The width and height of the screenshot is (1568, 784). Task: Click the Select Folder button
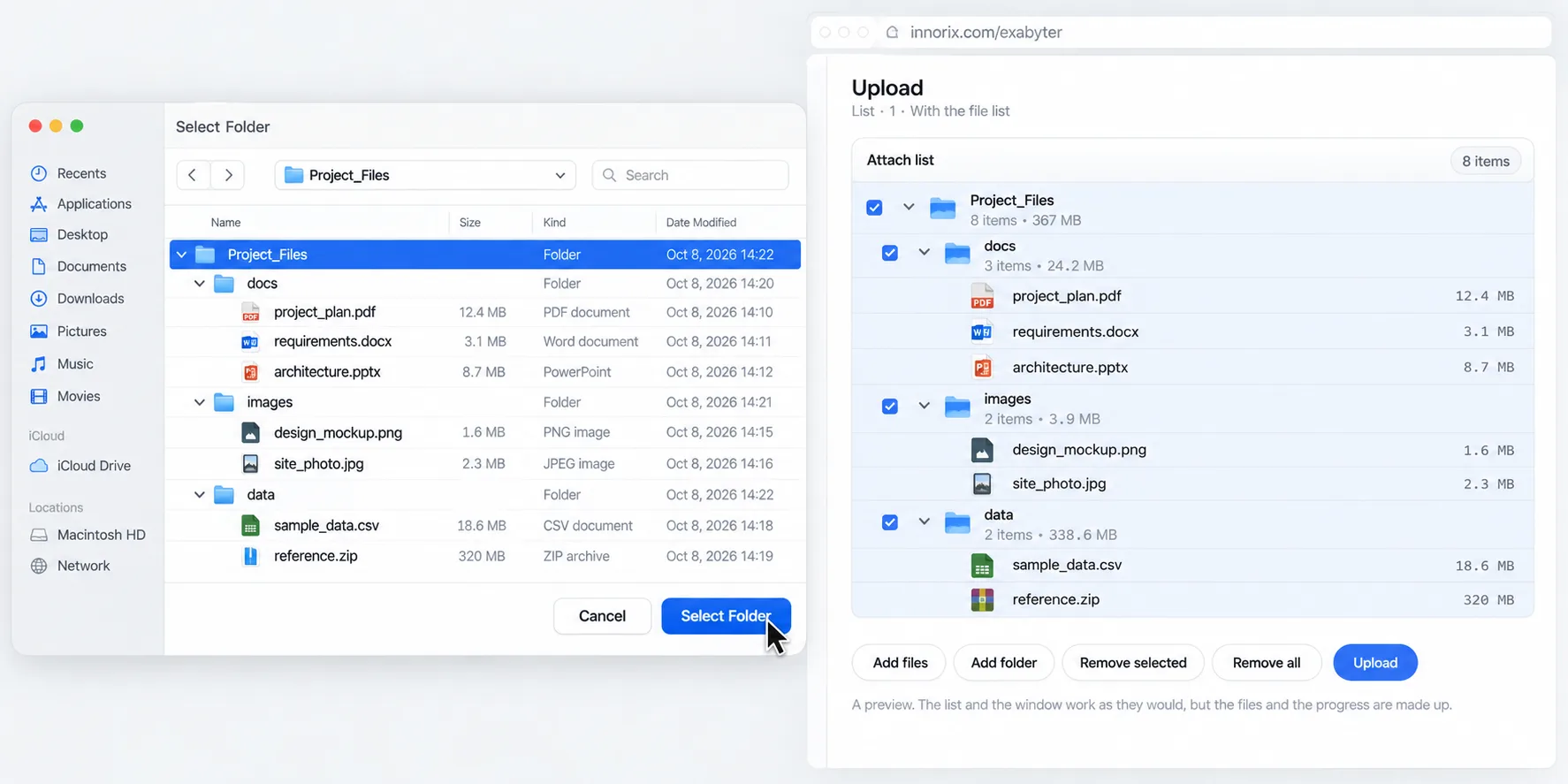click(x=726, y=616)
